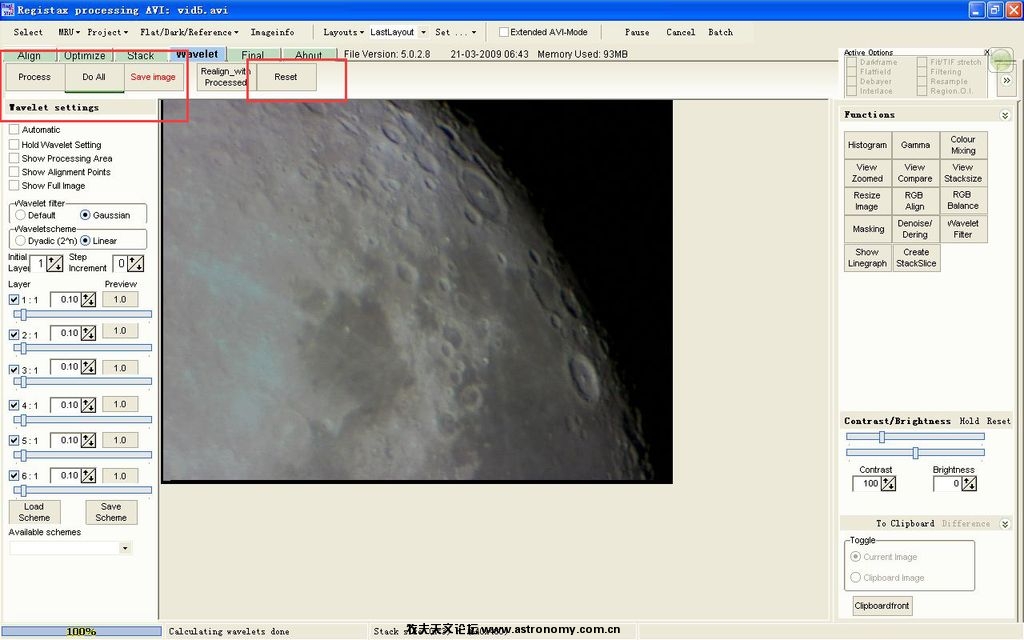This screenshot has width=1024, height=640.
Task: Open the Imageinfo menu
Action: tap(272, 32)
